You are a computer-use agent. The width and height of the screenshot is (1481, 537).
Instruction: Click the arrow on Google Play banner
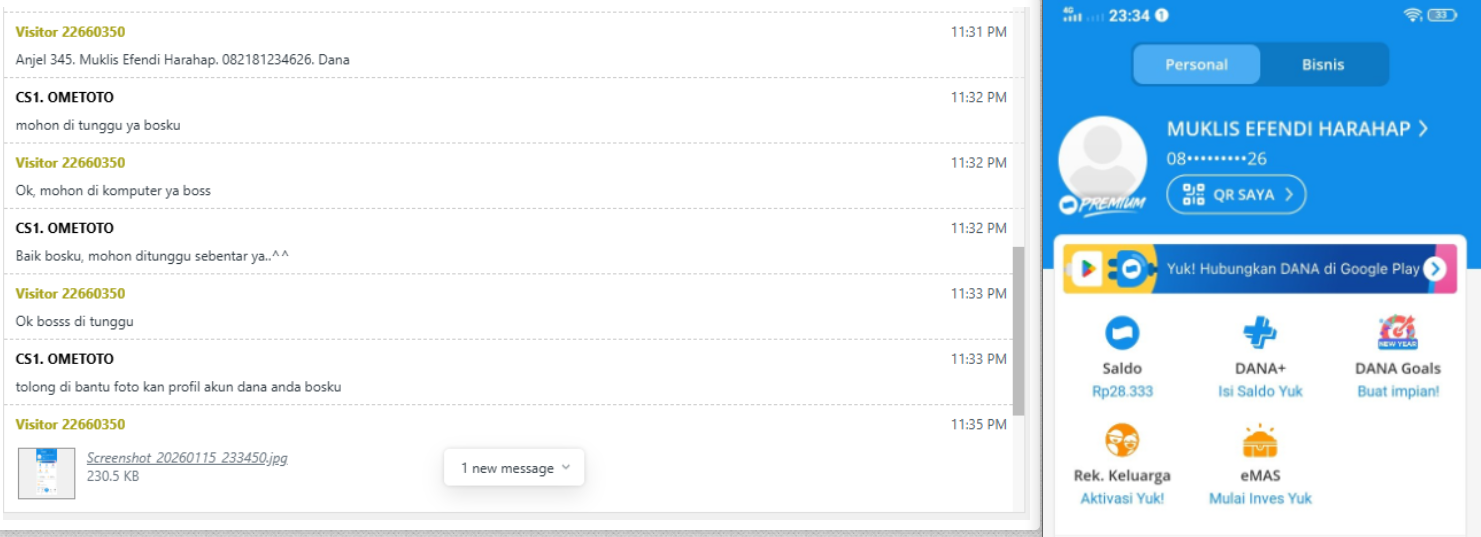(x=1435, y=268)
